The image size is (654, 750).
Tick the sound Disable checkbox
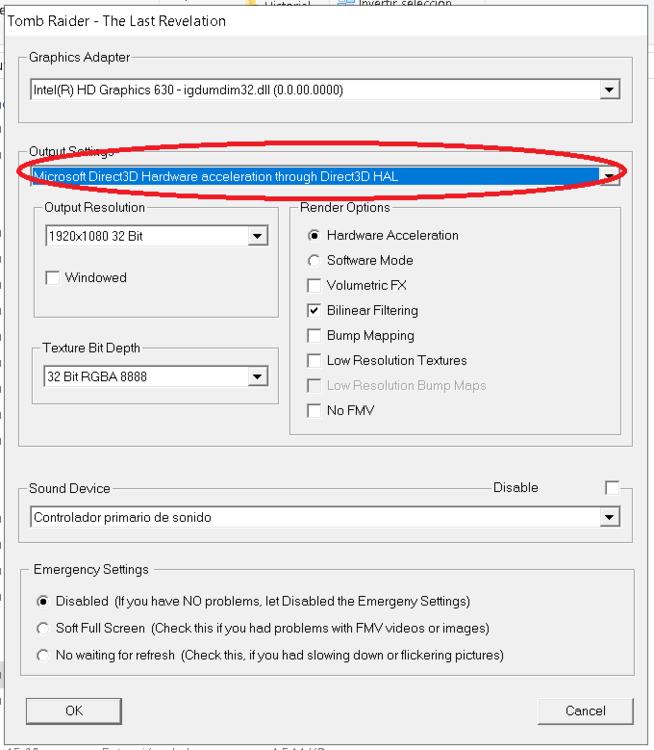pyautogui.click(x=612, y=488)
